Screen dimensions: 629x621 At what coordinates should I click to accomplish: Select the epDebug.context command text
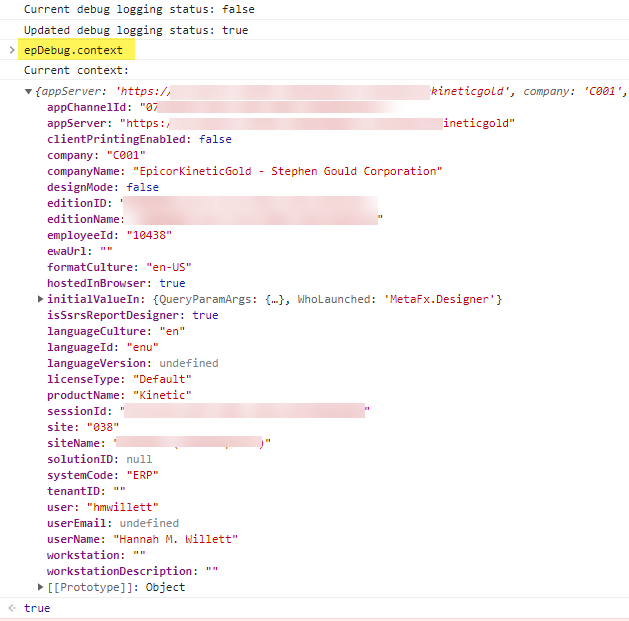coord(73,50)
